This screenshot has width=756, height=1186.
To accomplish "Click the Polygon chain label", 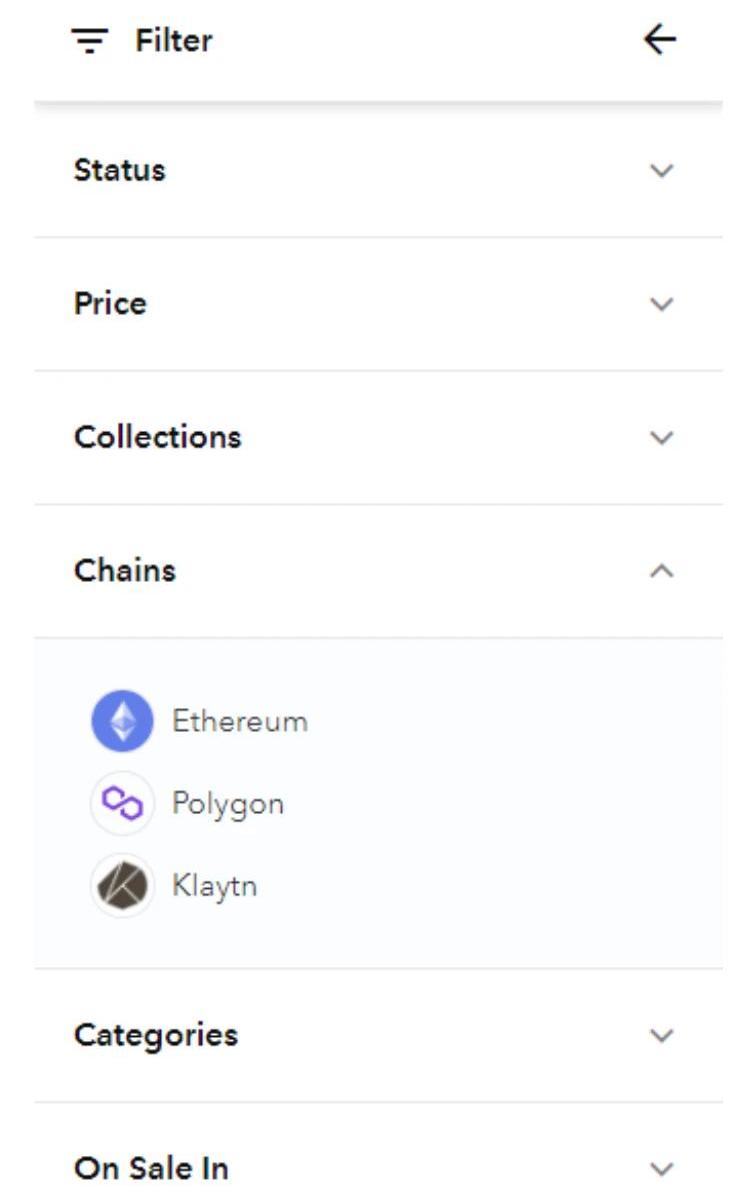I will (x=228, y=804).
